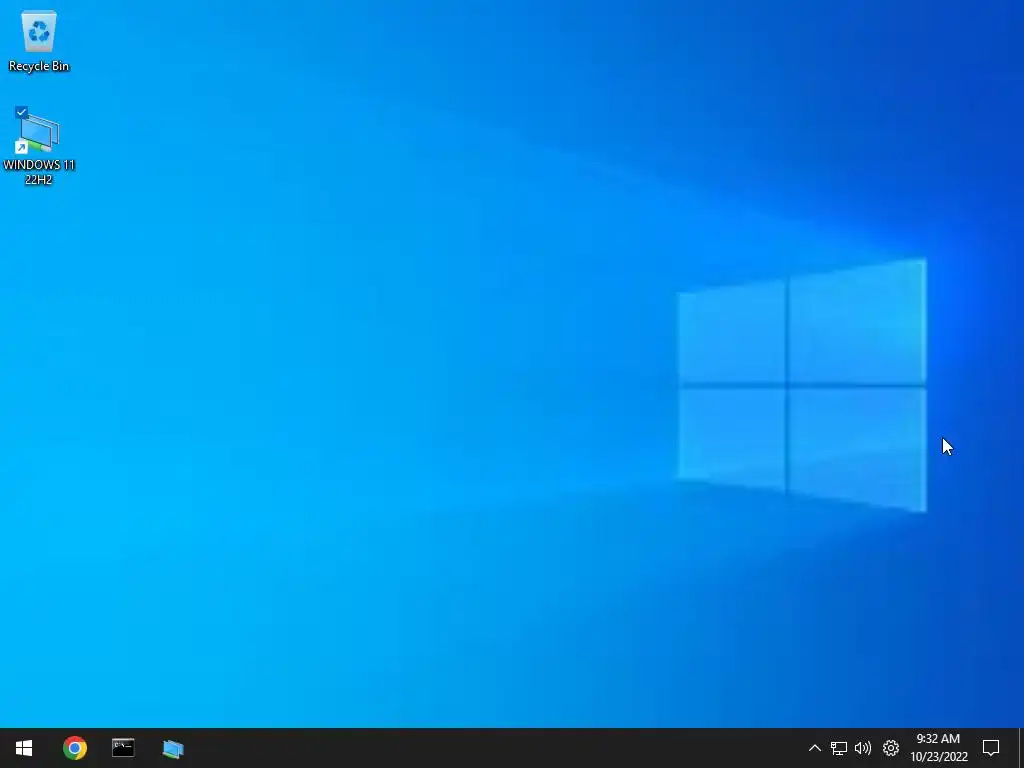This screenshot has height=768, width=1024.
Task: Open Command Prompt from the taskbar
Action: [123, 748]
